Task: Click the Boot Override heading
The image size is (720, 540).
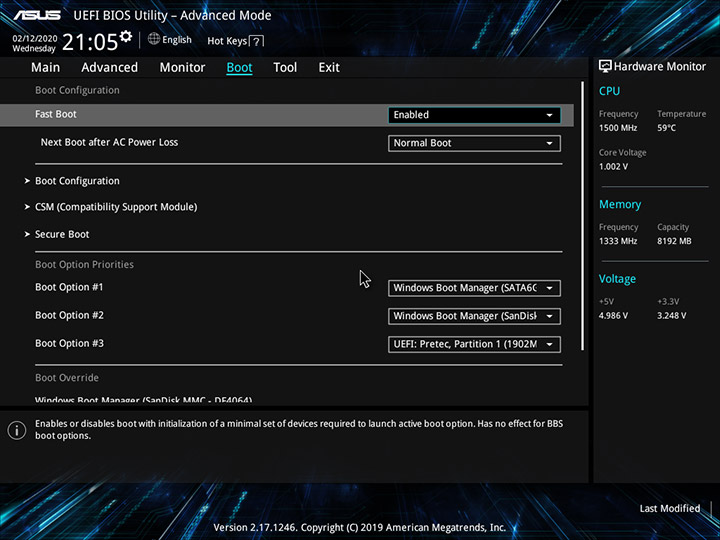Action: pyautogui.click(x=67, y=377)
